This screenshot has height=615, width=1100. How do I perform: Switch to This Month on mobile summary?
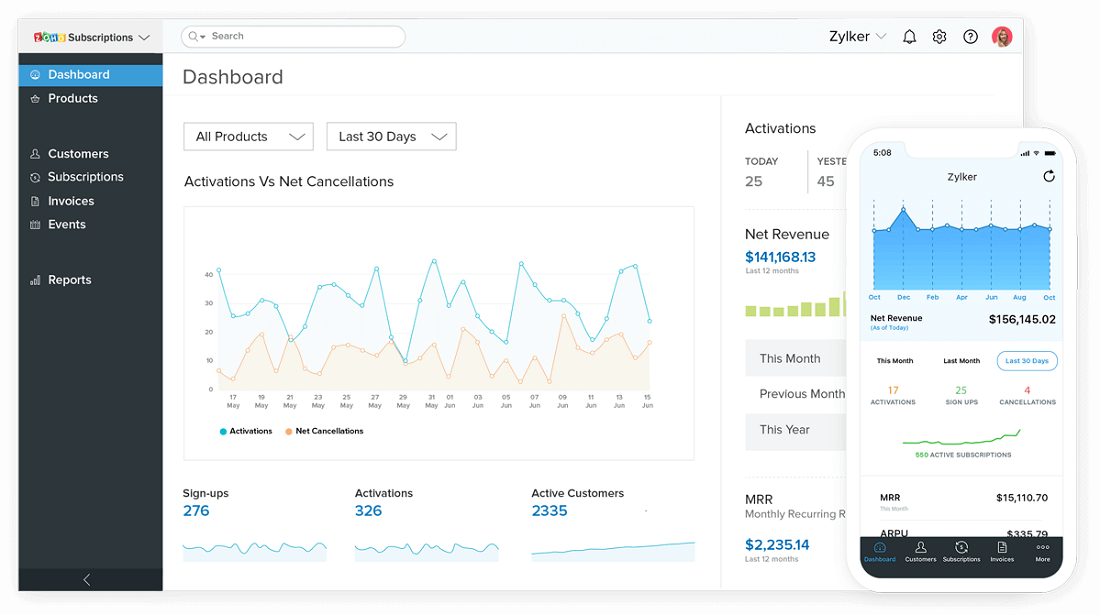pyautogui.click(x=894, y=360)
